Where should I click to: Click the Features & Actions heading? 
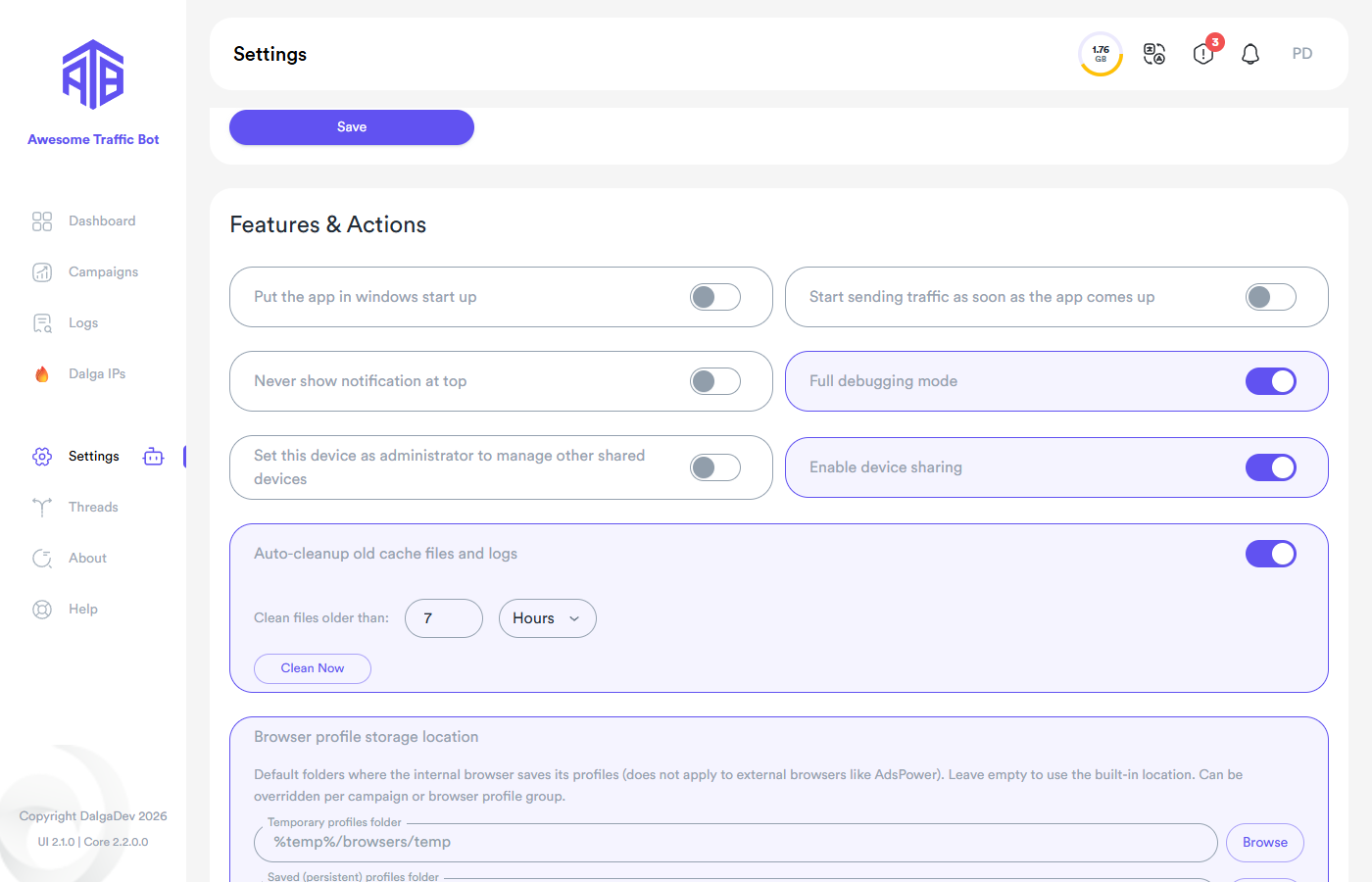click(328, 224)
